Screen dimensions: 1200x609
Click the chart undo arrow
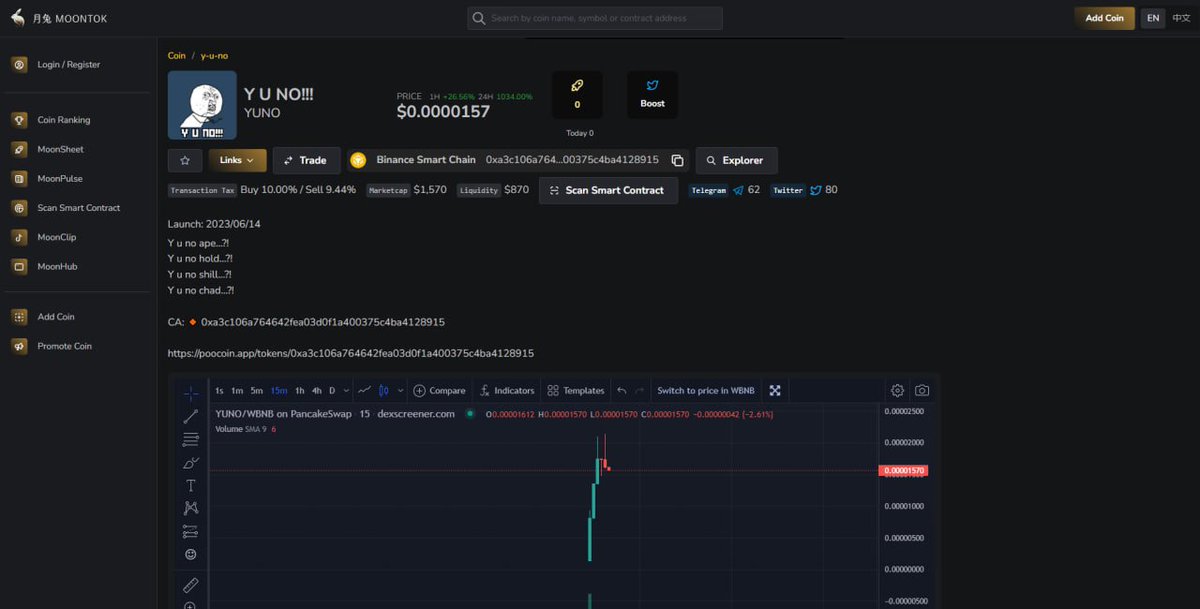click(621, 391)
